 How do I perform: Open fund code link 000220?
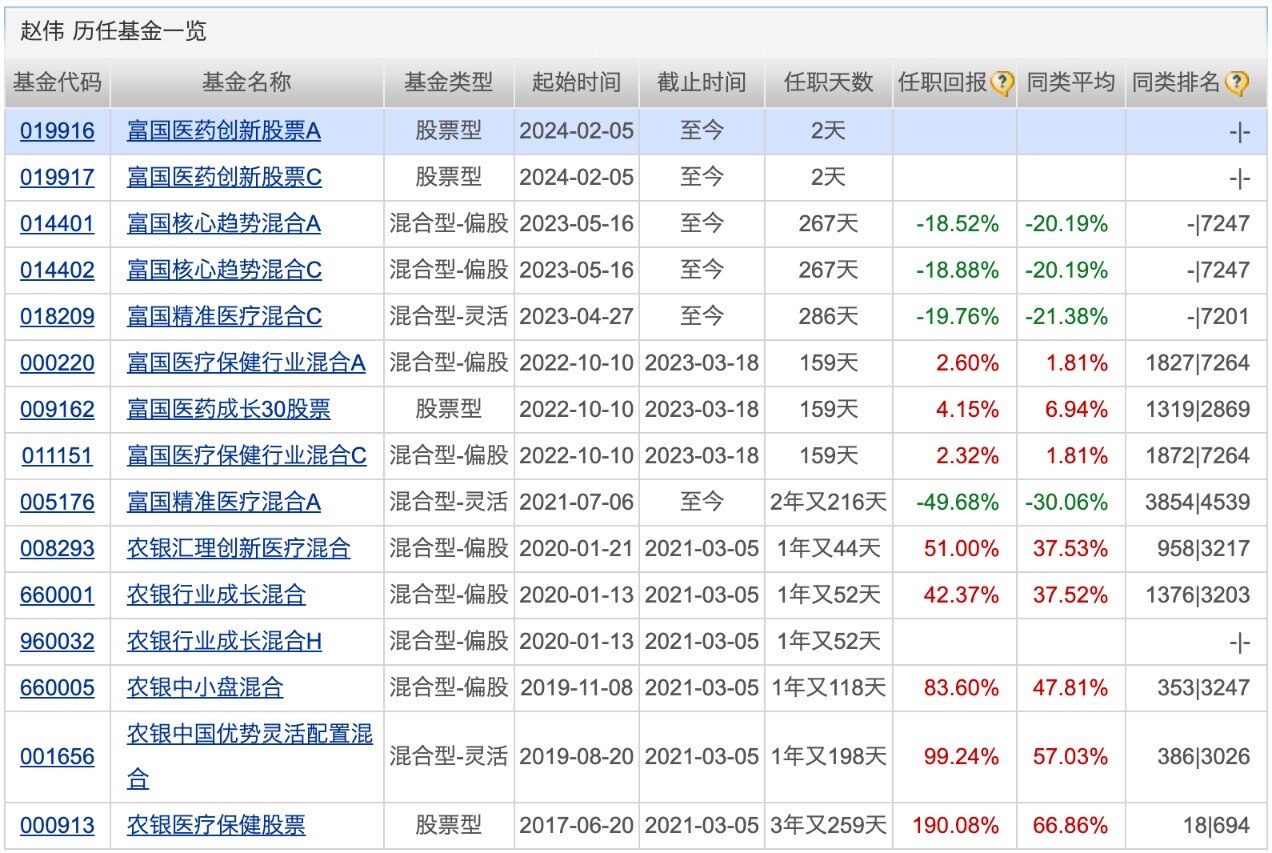click(x=57, y=363)
